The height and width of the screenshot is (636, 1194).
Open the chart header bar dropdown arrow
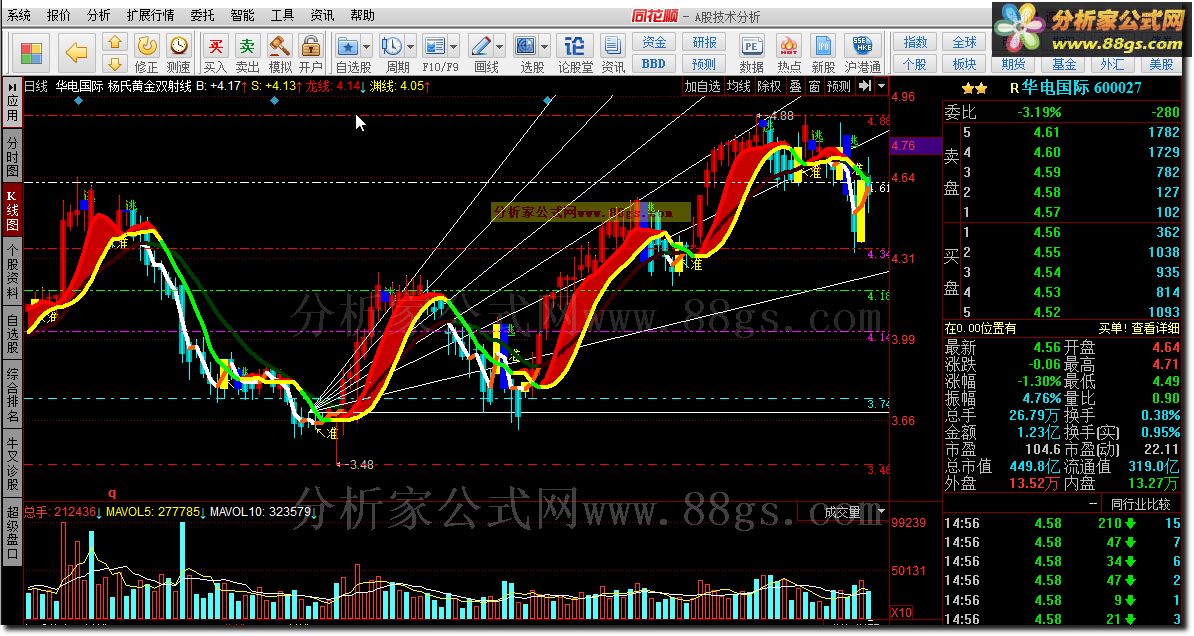click(x=881, y=86)
